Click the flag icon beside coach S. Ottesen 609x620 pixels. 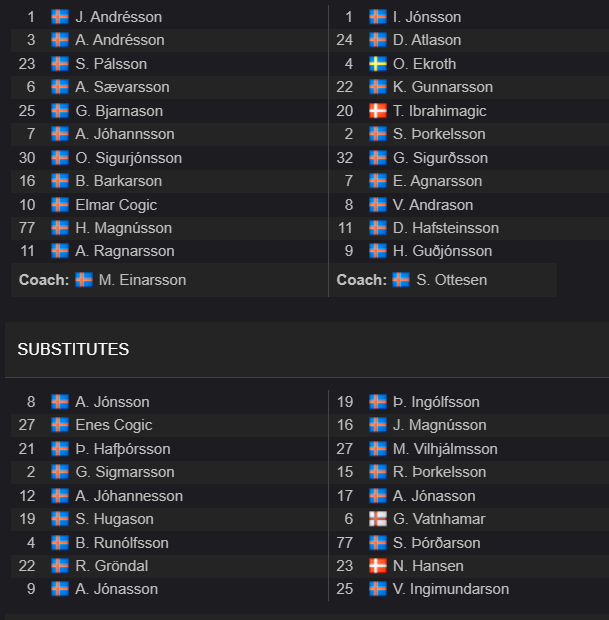point(401,280)
